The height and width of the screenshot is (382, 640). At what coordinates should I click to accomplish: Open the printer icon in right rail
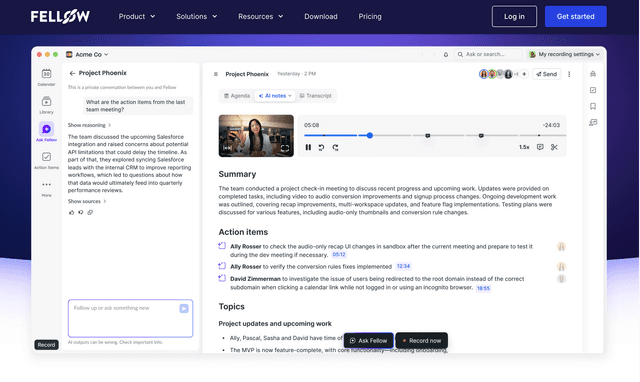coord(593,74)
